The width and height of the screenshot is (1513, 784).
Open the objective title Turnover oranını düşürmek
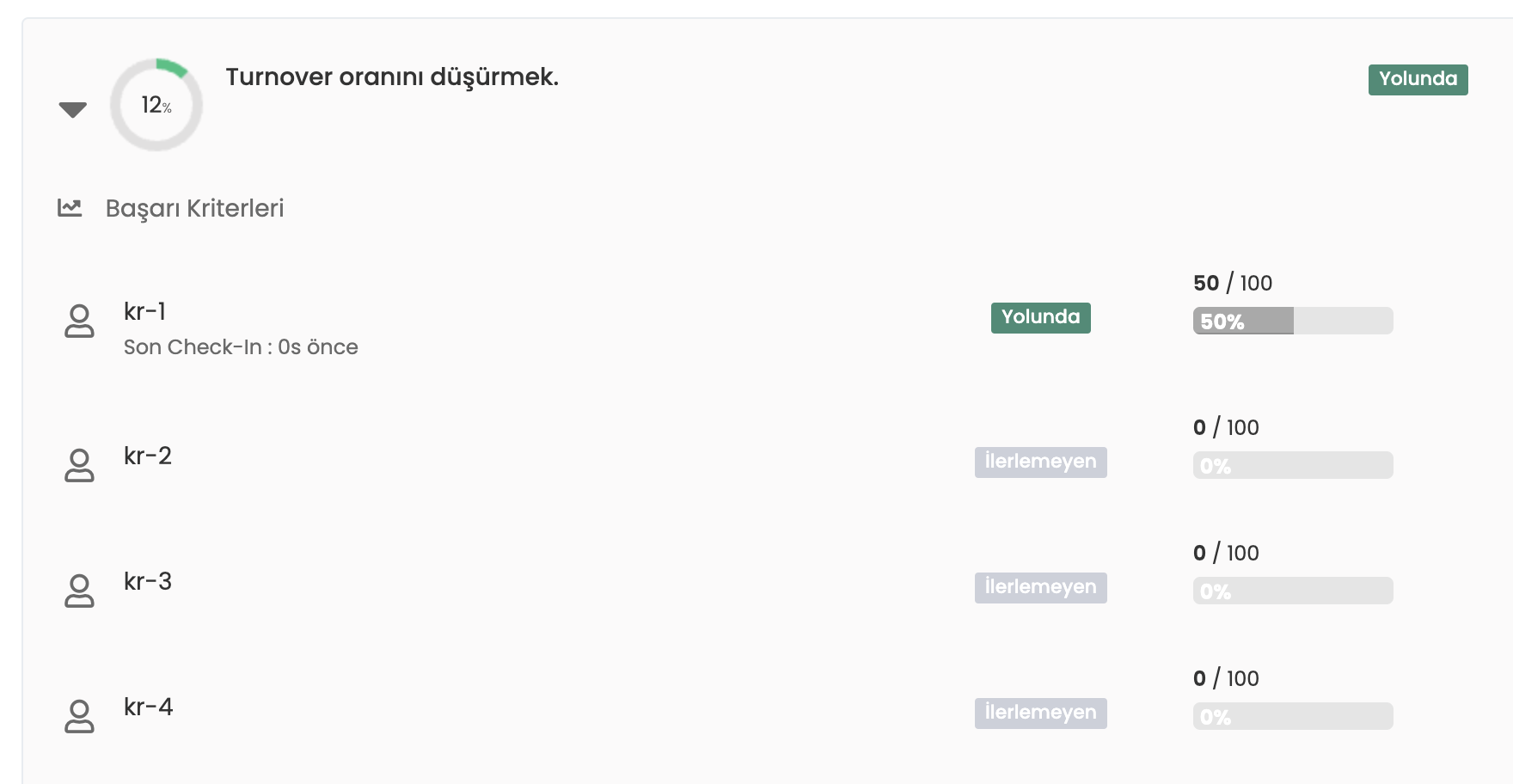coord(392,77)
